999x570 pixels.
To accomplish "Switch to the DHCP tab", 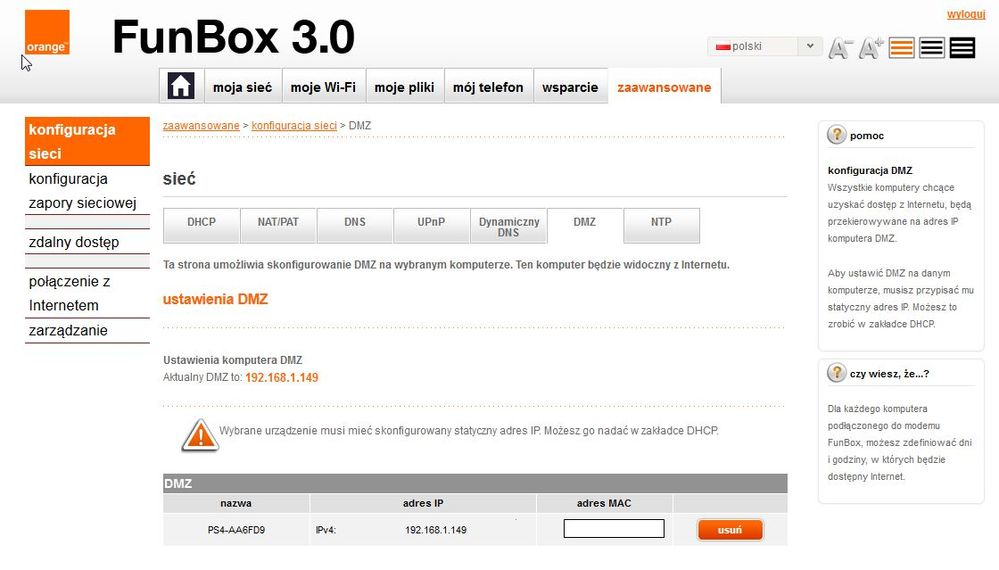I will pyautogui.click(x=201, y=223).
